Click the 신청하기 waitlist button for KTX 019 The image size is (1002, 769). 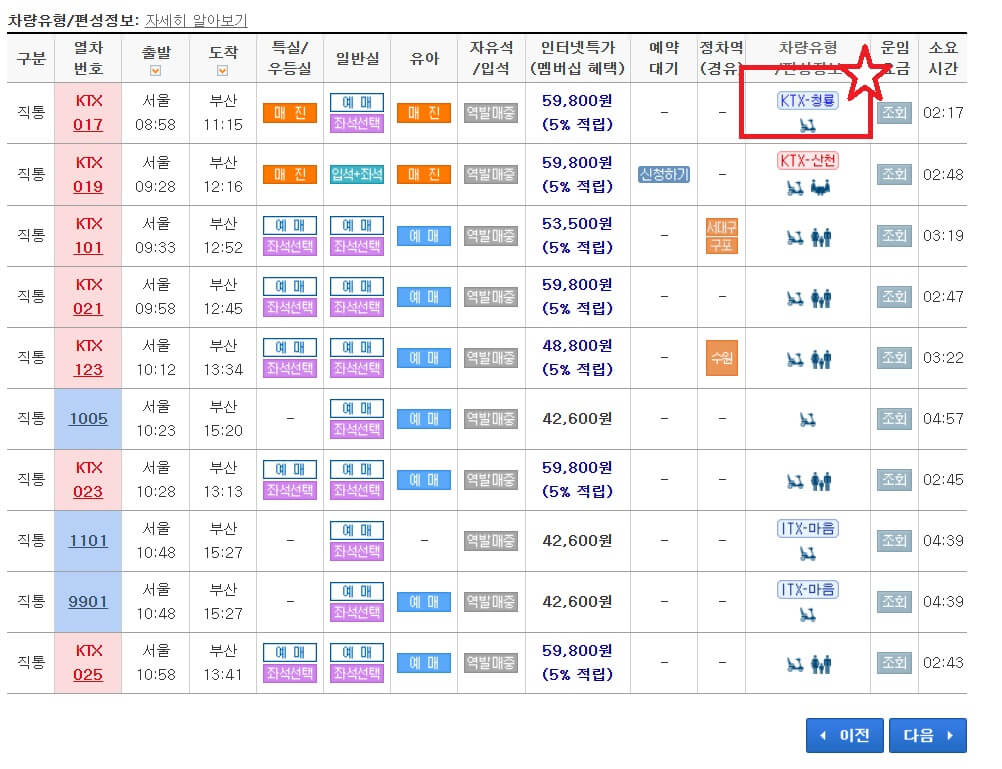664,174
